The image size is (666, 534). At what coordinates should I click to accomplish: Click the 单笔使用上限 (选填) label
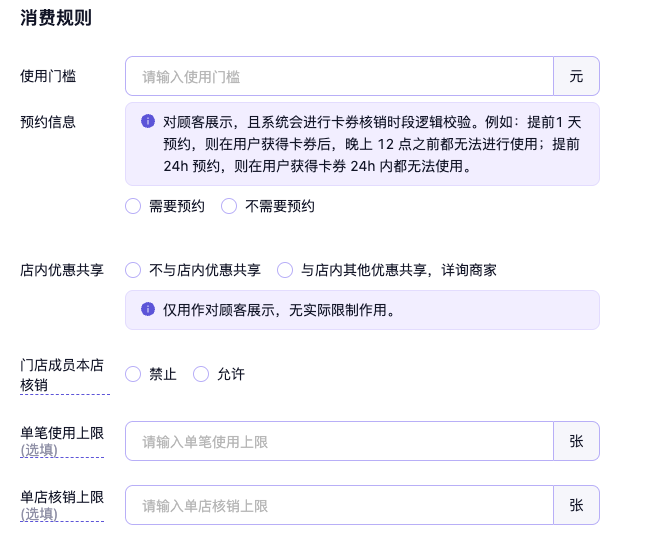62,441
